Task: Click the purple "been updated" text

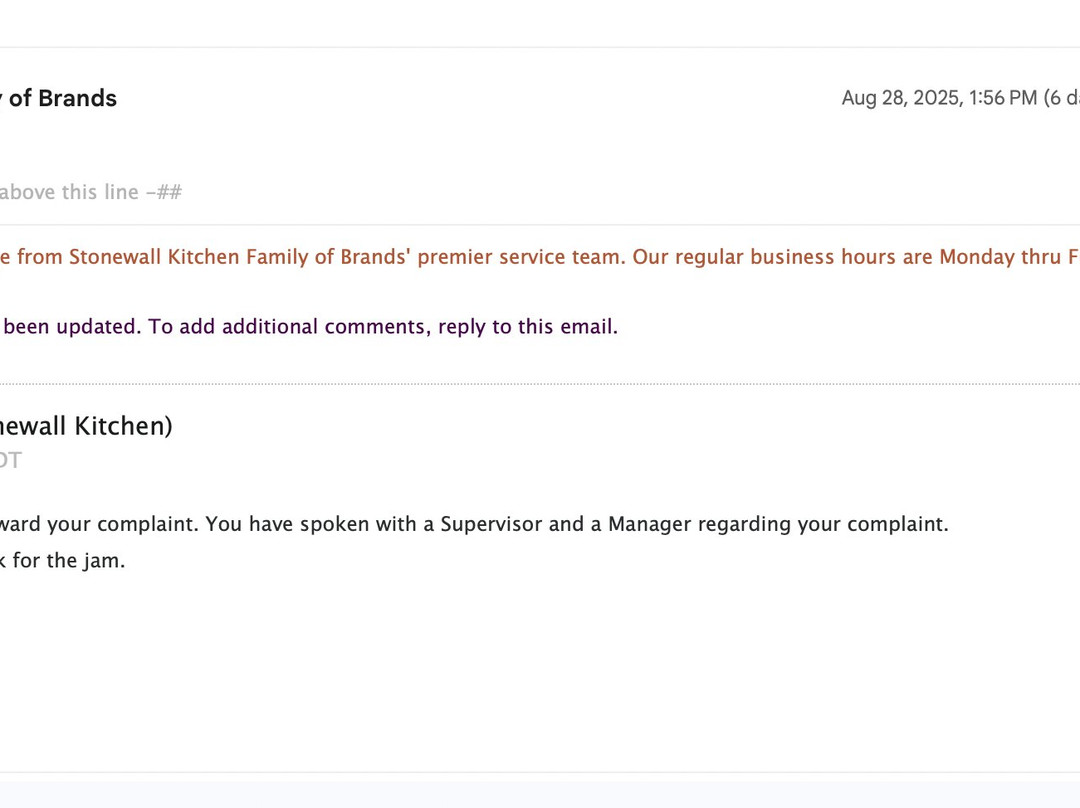Action: tap(72, 327)
